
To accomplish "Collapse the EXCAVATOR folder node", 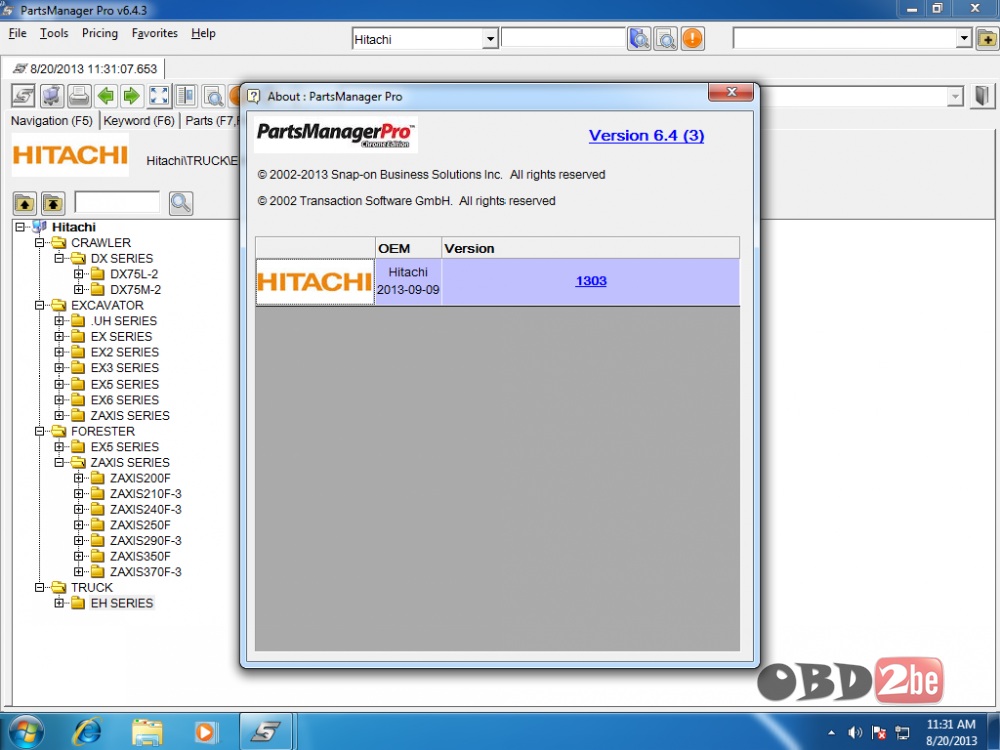I will pyautogui.click(x=40, y=305).
